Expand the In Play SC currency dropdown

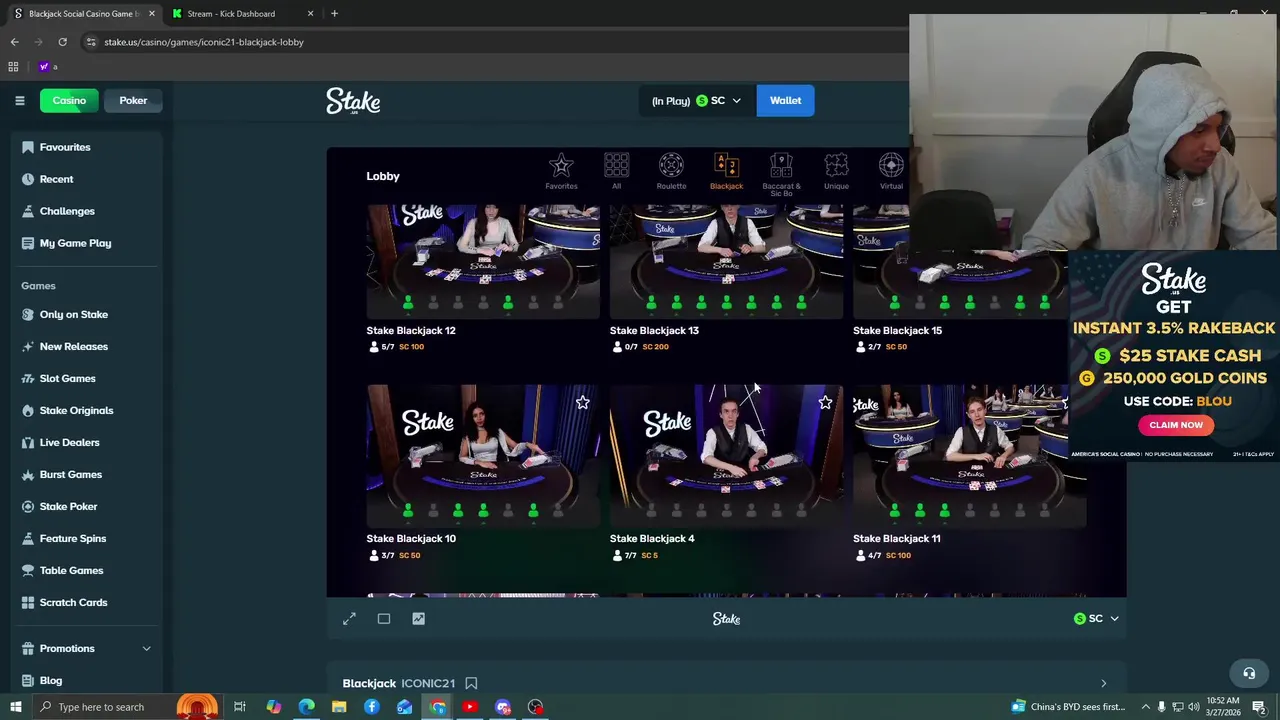[x=696, y=100]
